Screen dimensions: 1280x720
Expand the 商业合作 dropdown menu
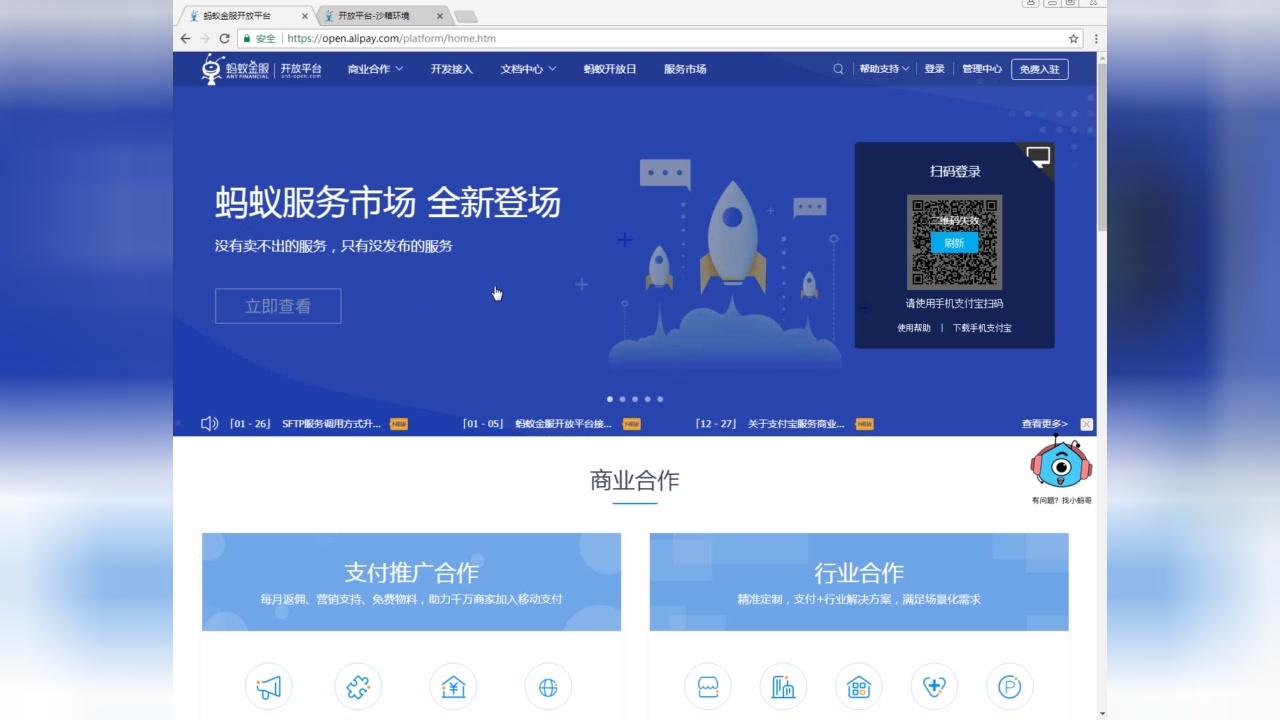point(375,69)
